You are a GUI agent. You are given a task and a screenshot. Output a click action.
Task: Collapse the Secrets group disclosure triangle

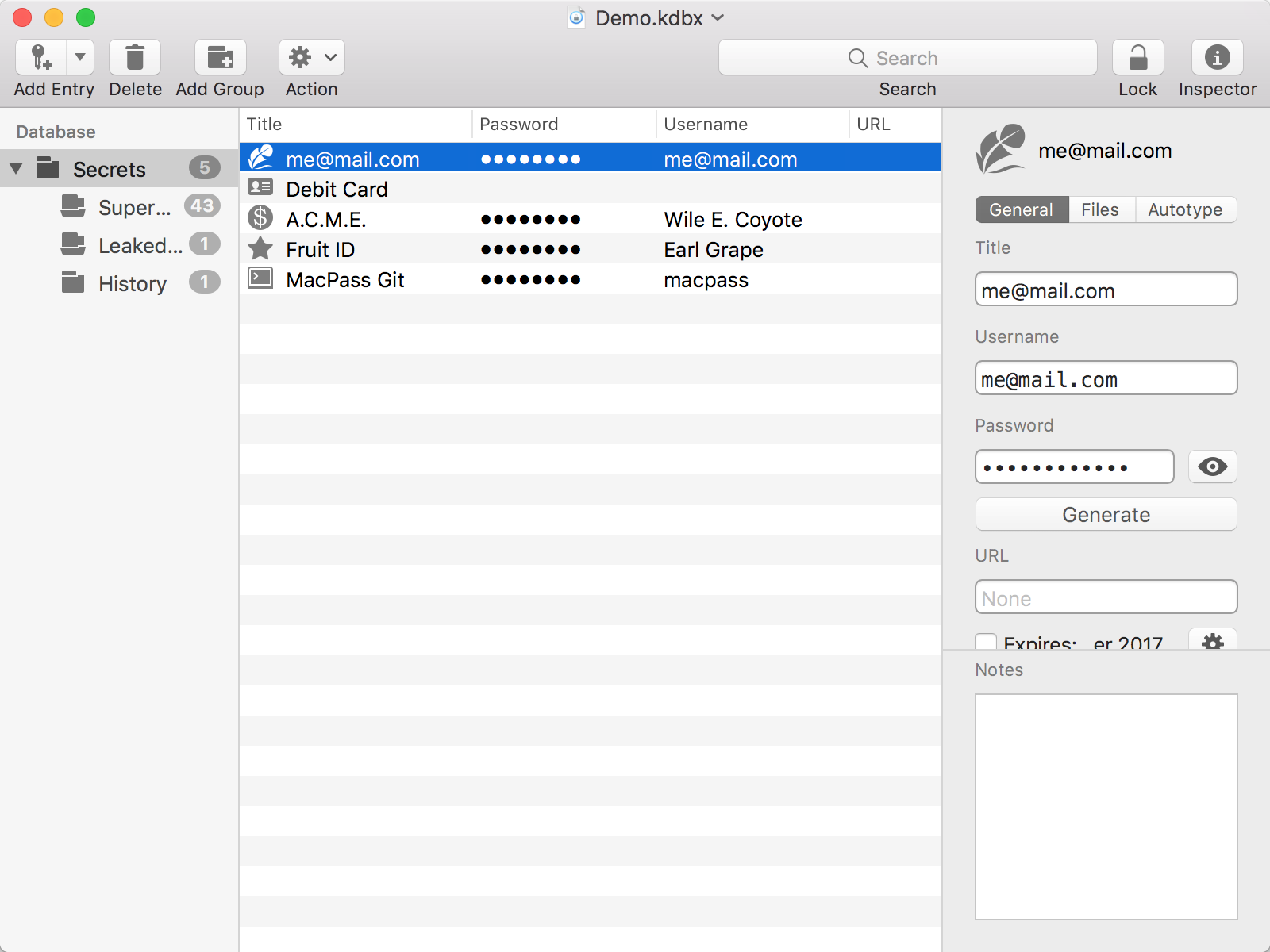coord(16,169)
